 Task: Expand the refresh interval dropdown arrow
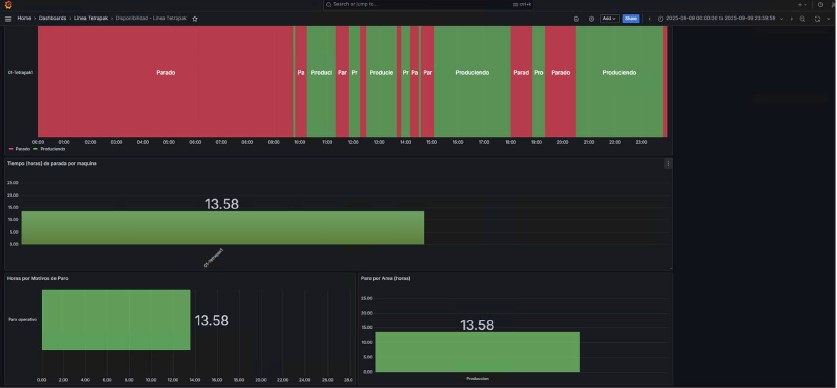pyautogui.click(x=828, y=19)
